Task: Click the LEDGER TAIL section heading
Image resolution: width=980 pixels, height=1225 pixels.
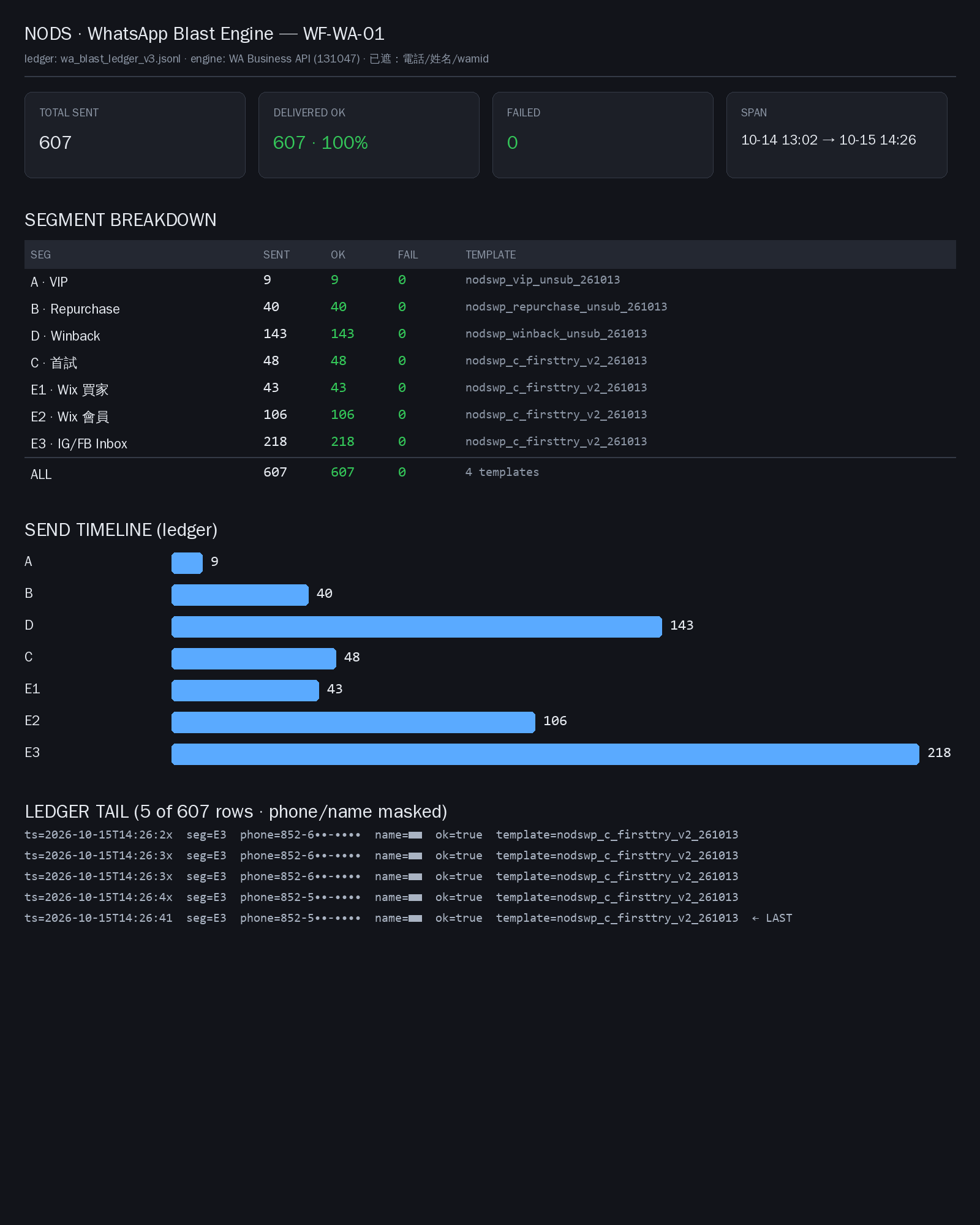Action: [236, 812]
